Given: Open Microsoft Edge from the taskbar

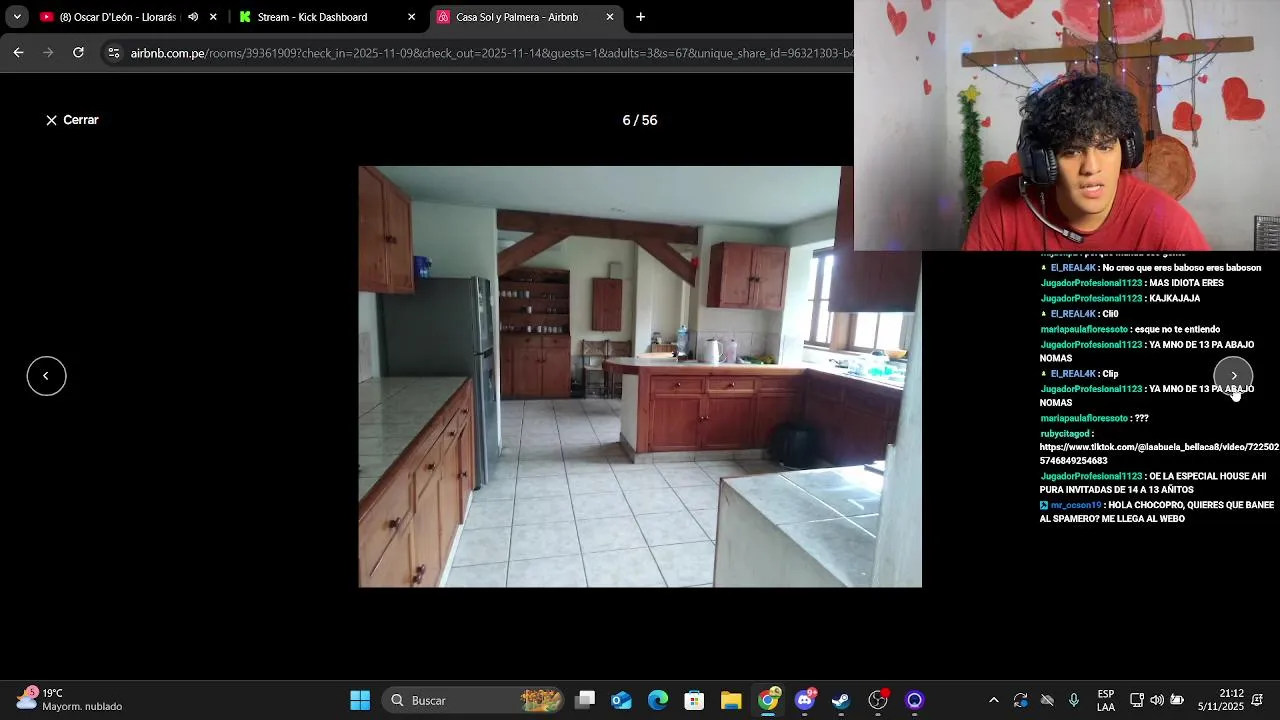Looking at the screenshot, I should point(658,700).
